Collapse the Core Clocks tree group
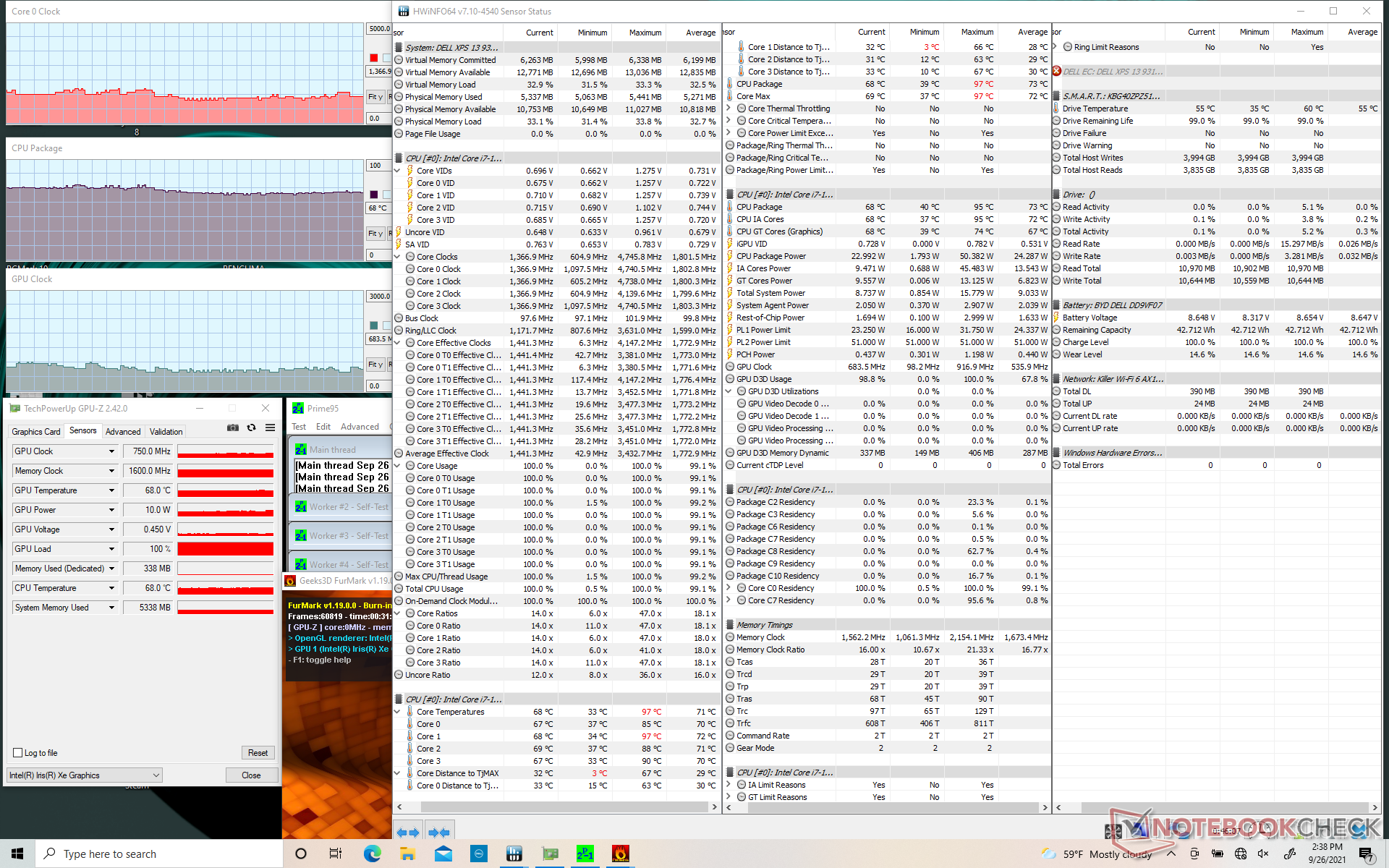 tap(397, 257)
